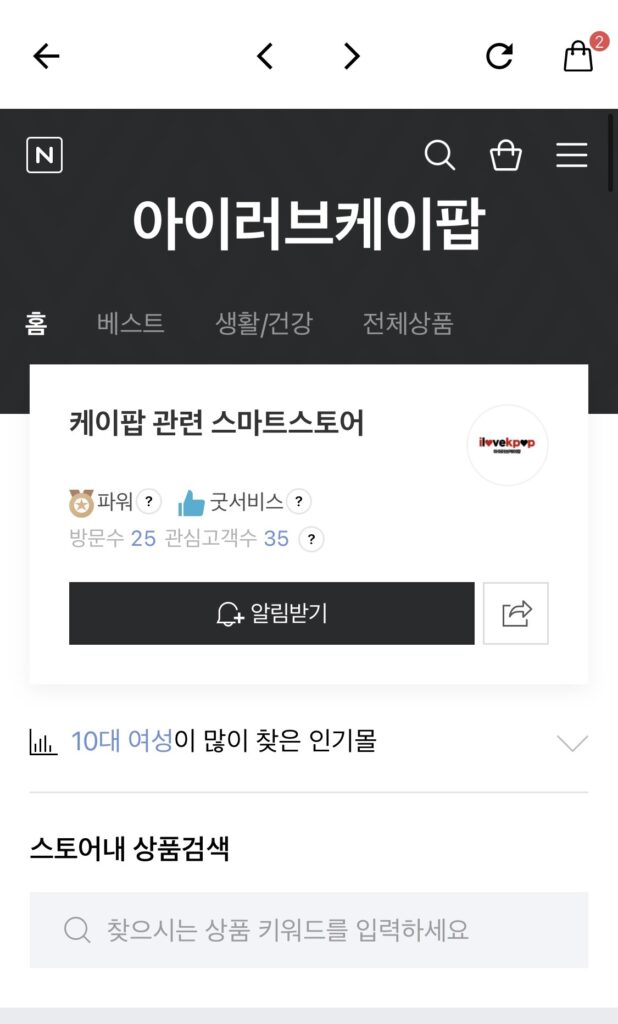Open Naver N logo home
Image resolution: width=618 pixels, height=1024 pixels.
click(x=44, y=155)
